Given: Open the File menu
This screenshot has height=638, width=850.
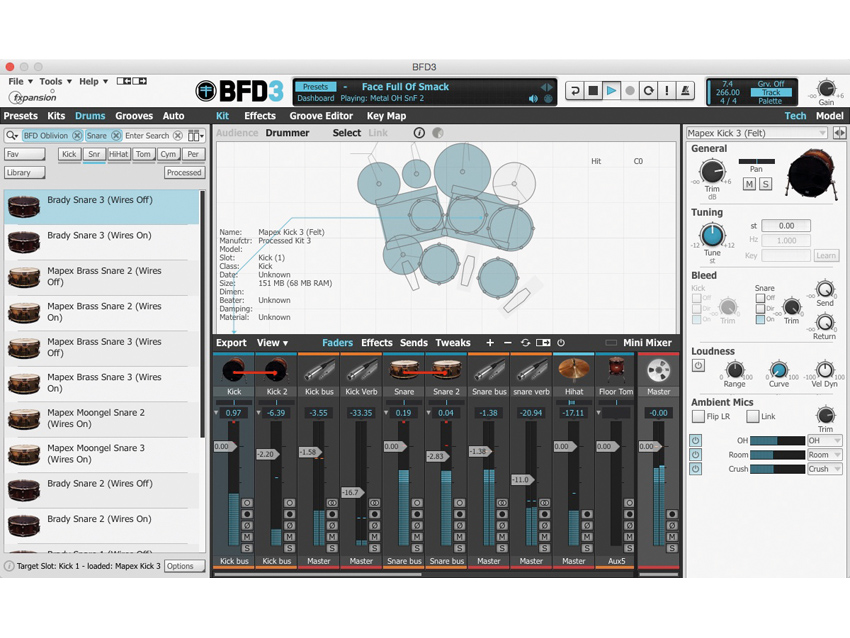Looking at the screenshot, I should click(20, 81).
